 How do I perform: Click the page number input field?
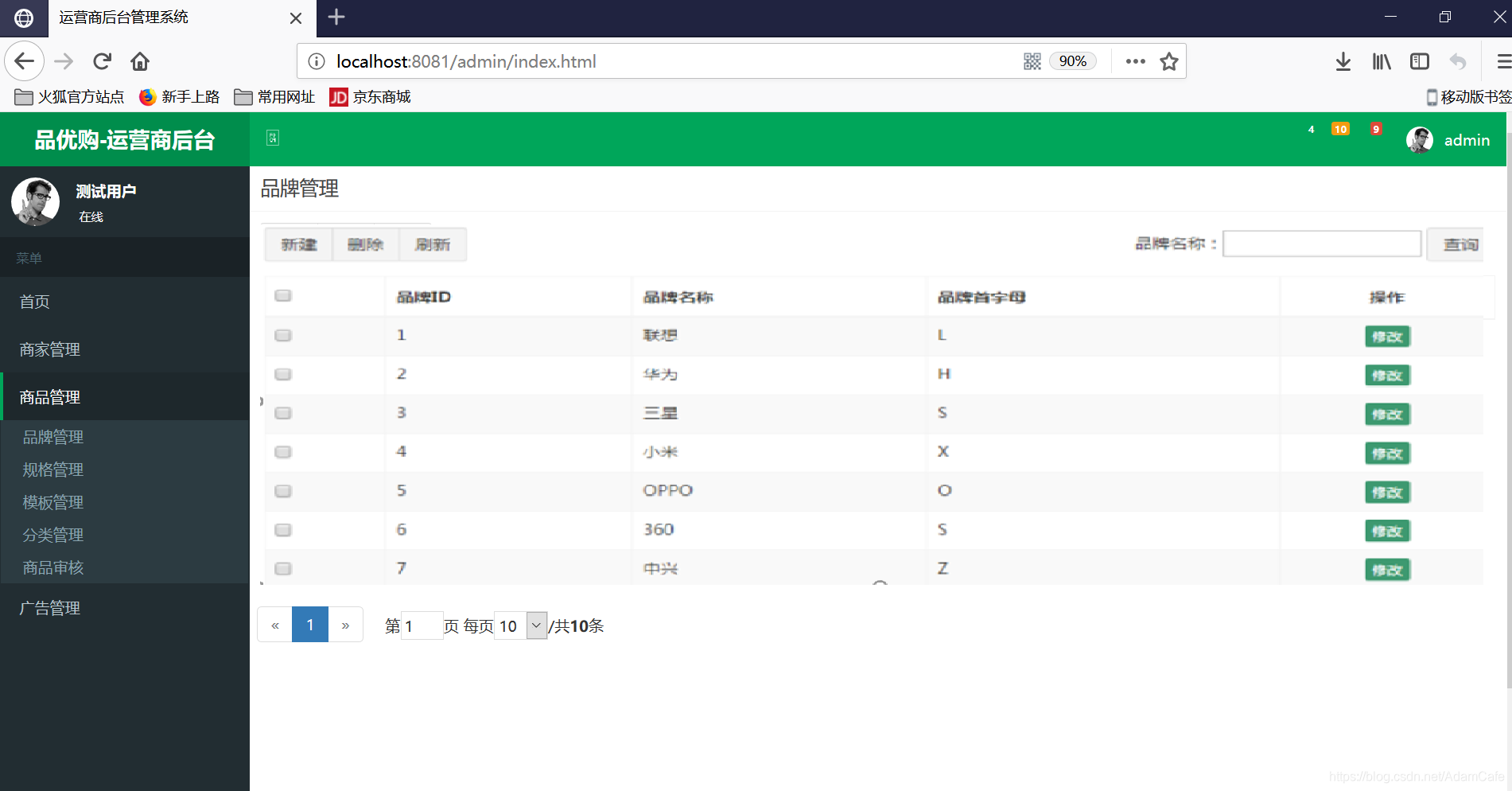422,625
